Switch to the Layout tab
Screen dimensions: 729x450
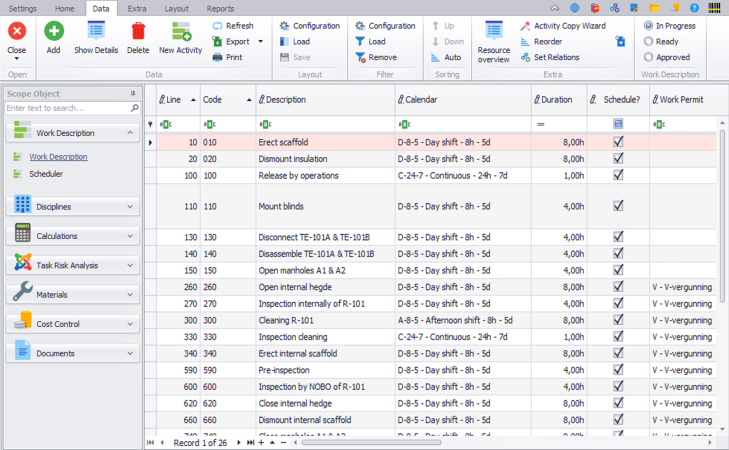(x=176, y=8)
